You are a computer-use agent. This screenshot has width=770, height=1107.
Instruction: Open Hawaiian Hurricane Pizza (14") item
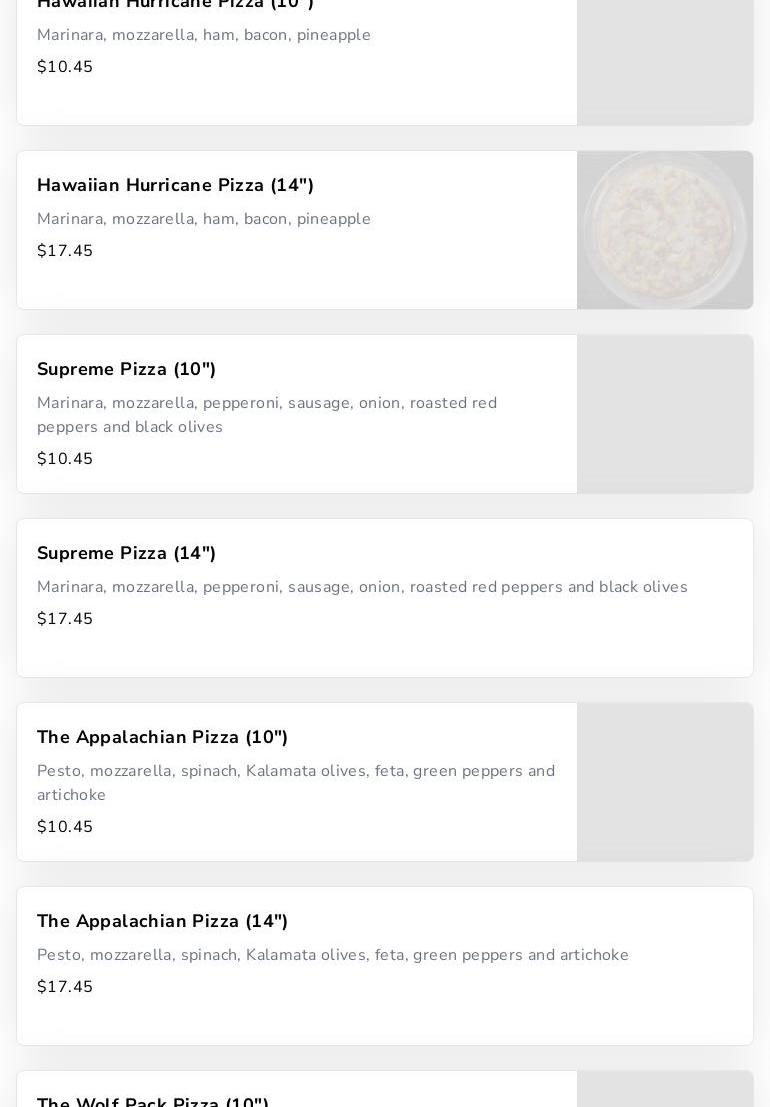coord(175,186)
